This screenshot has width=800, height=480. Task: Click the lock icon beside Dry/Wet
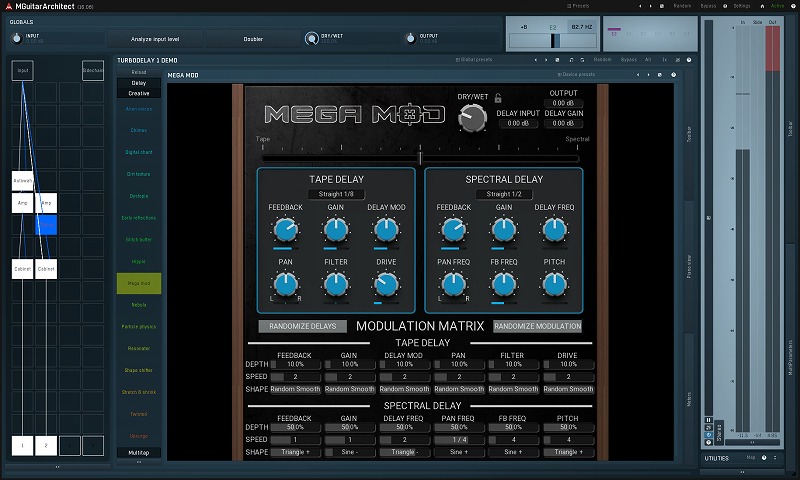pyautogui.click(x=497, y=98)
